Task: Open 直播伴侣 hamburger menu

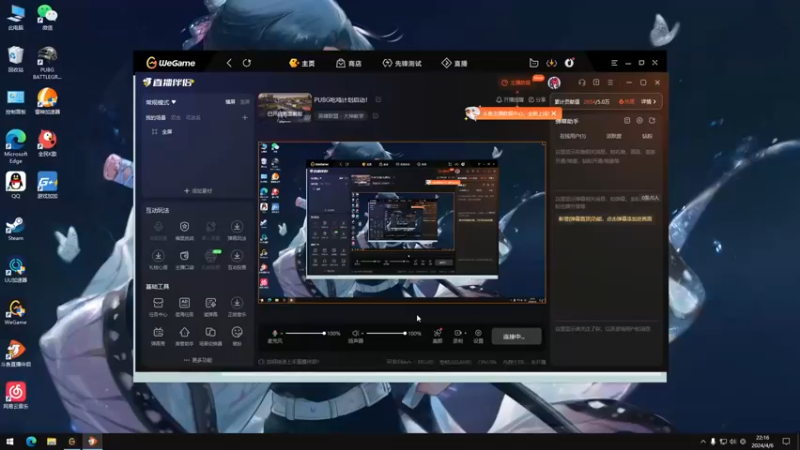Action: pyautogui.click(x=610, y=83)
